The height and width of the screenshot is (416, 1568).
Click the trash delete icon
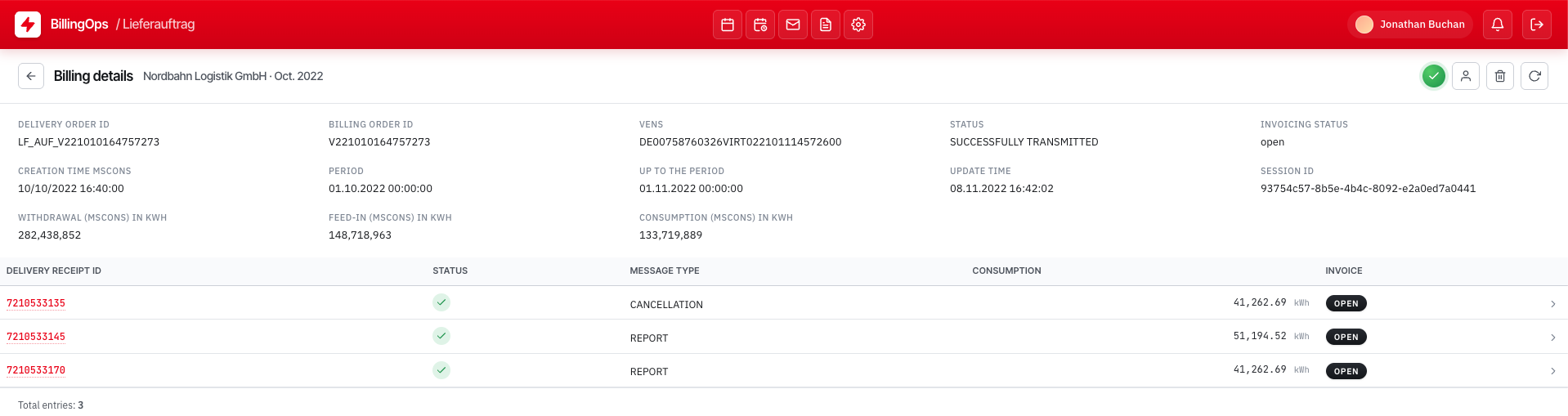(x=1500, y=76)
